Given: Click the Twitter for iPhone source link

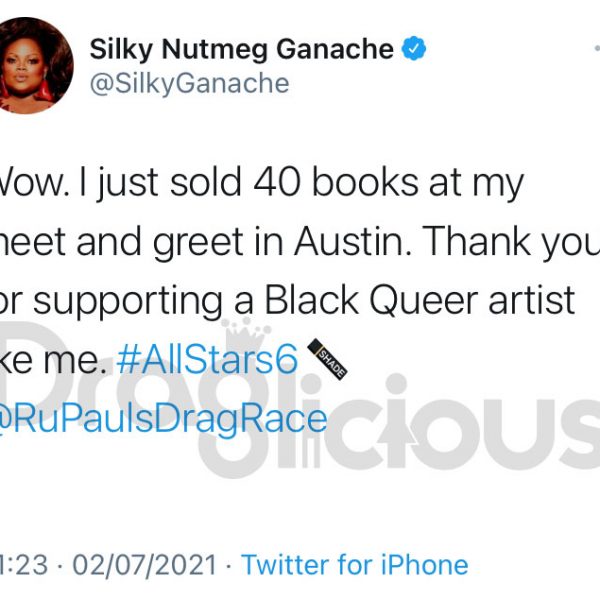Looking at the screenshot, I should tap(354, 564).
